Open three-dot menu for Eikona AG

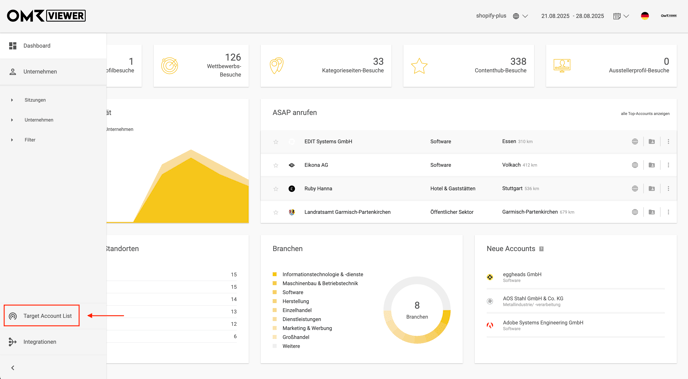click(x=668, y=165)
